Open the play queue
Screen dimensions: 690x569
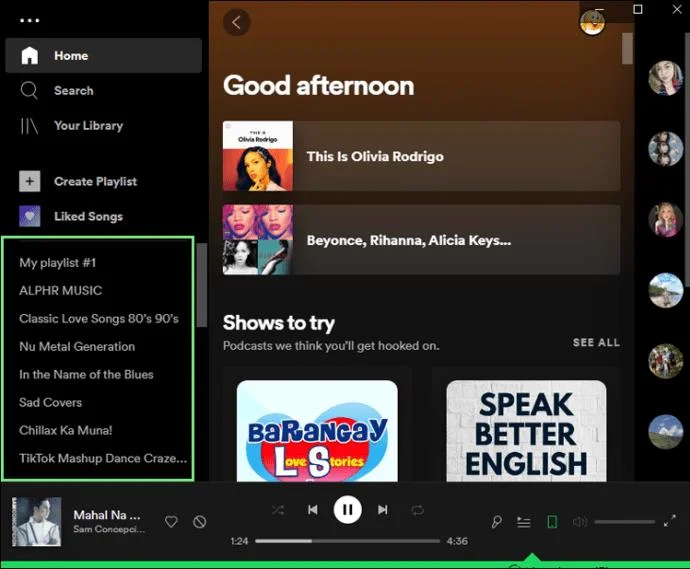524,522
